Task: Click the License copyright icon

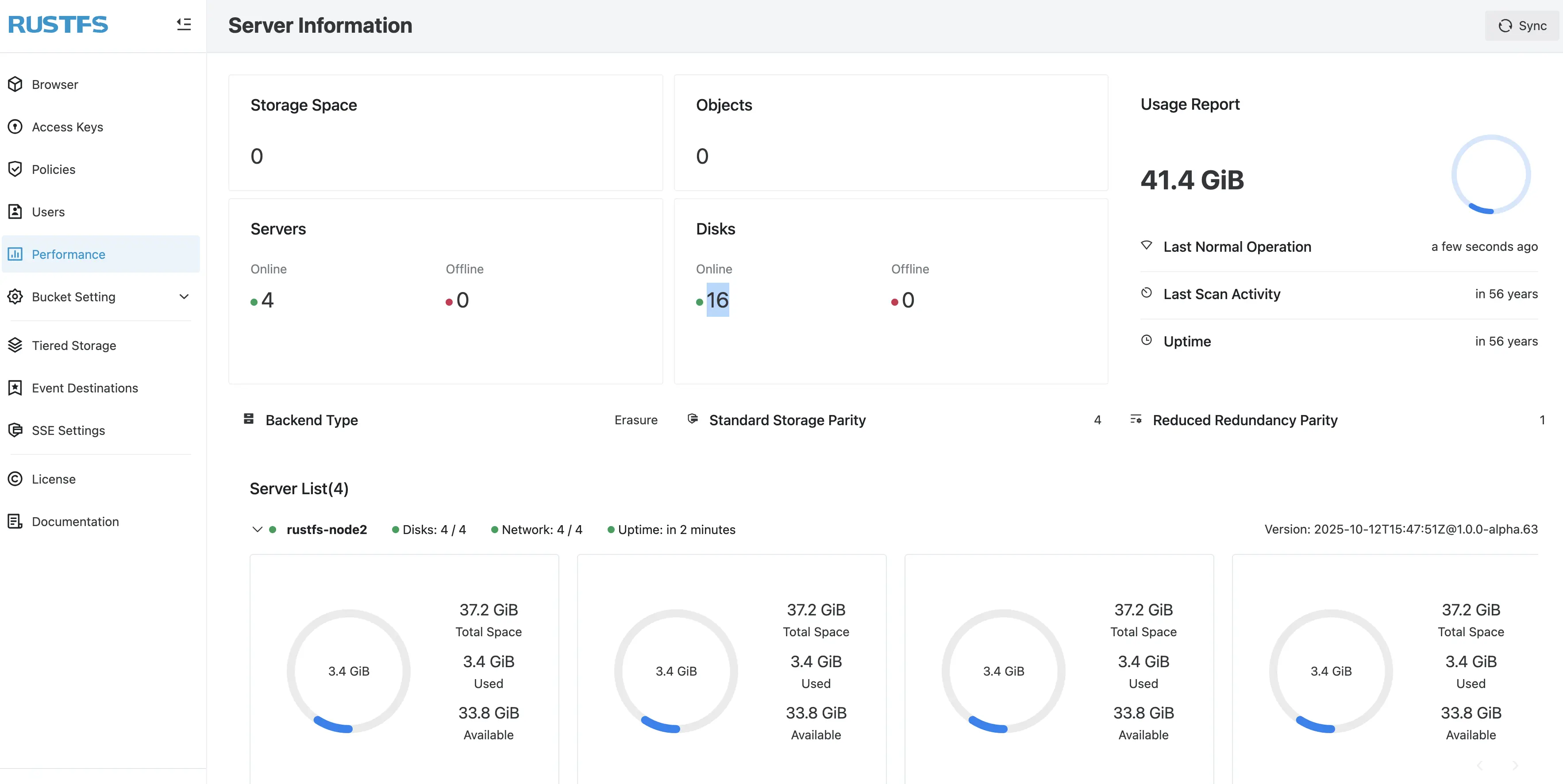Action: coord(15,479)
